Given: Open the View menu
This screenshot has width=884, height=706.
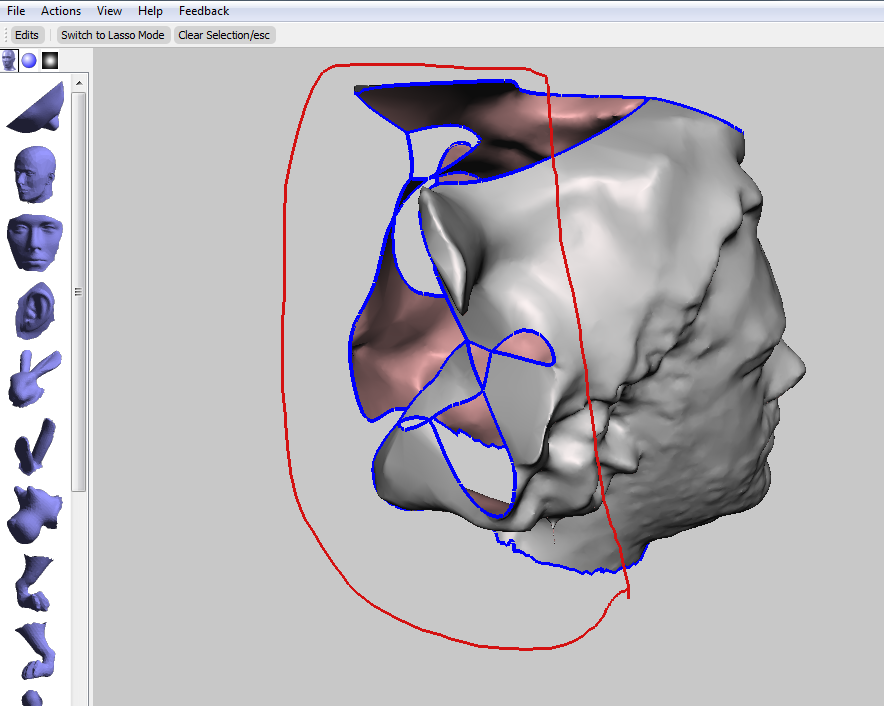Looking at the screenshot, I should click(x=109, y=11).
